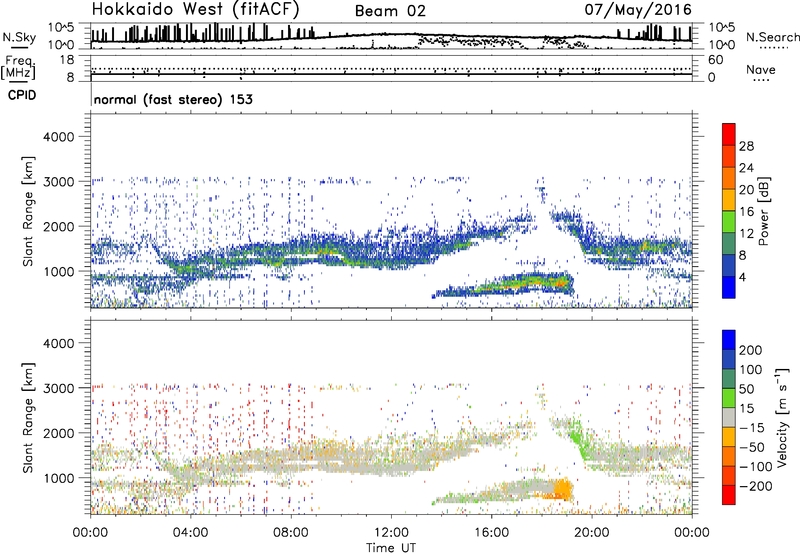Click the '08:00' time tick label
This screenshot has width=800, height=554.
pyautogui.click(x=291, y=533)
